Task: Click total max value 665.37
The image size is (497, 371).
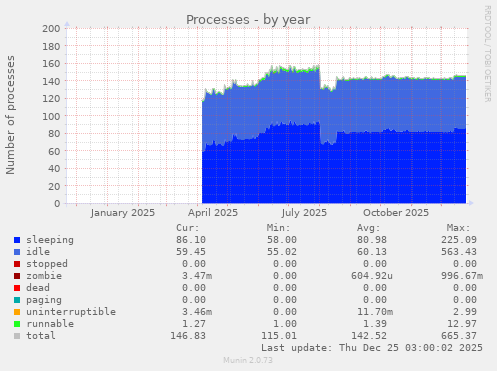Action: 459,336
